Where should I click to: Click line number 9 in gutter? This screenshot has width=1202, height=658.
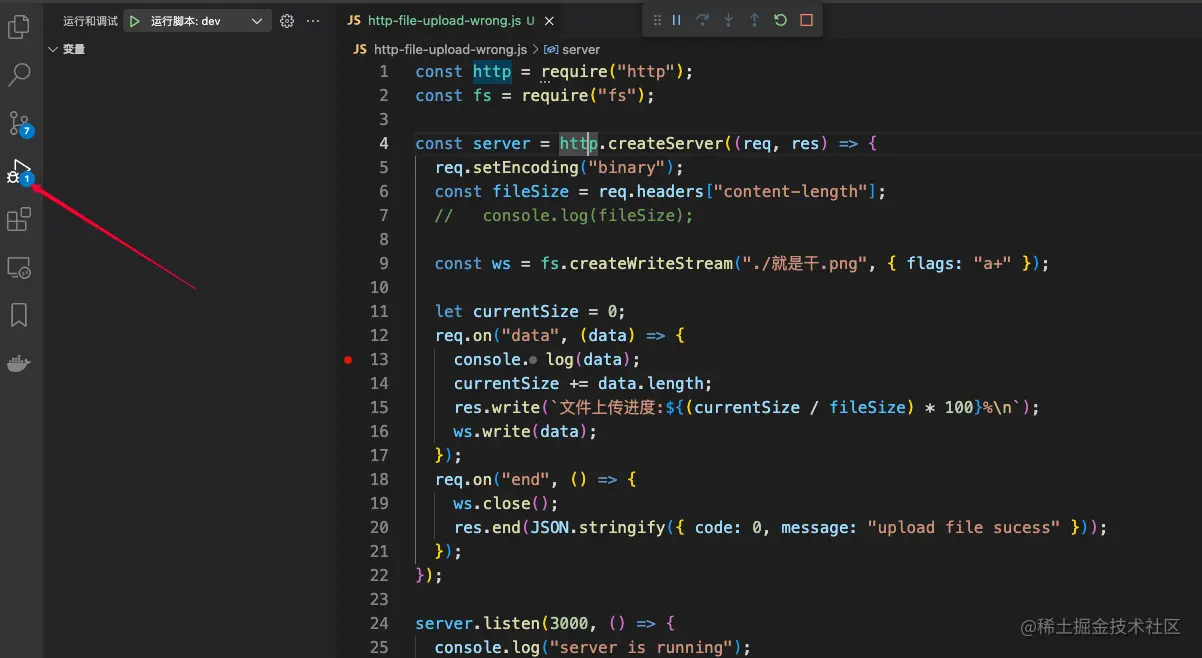pyautogui.click(x=384, y=263)
